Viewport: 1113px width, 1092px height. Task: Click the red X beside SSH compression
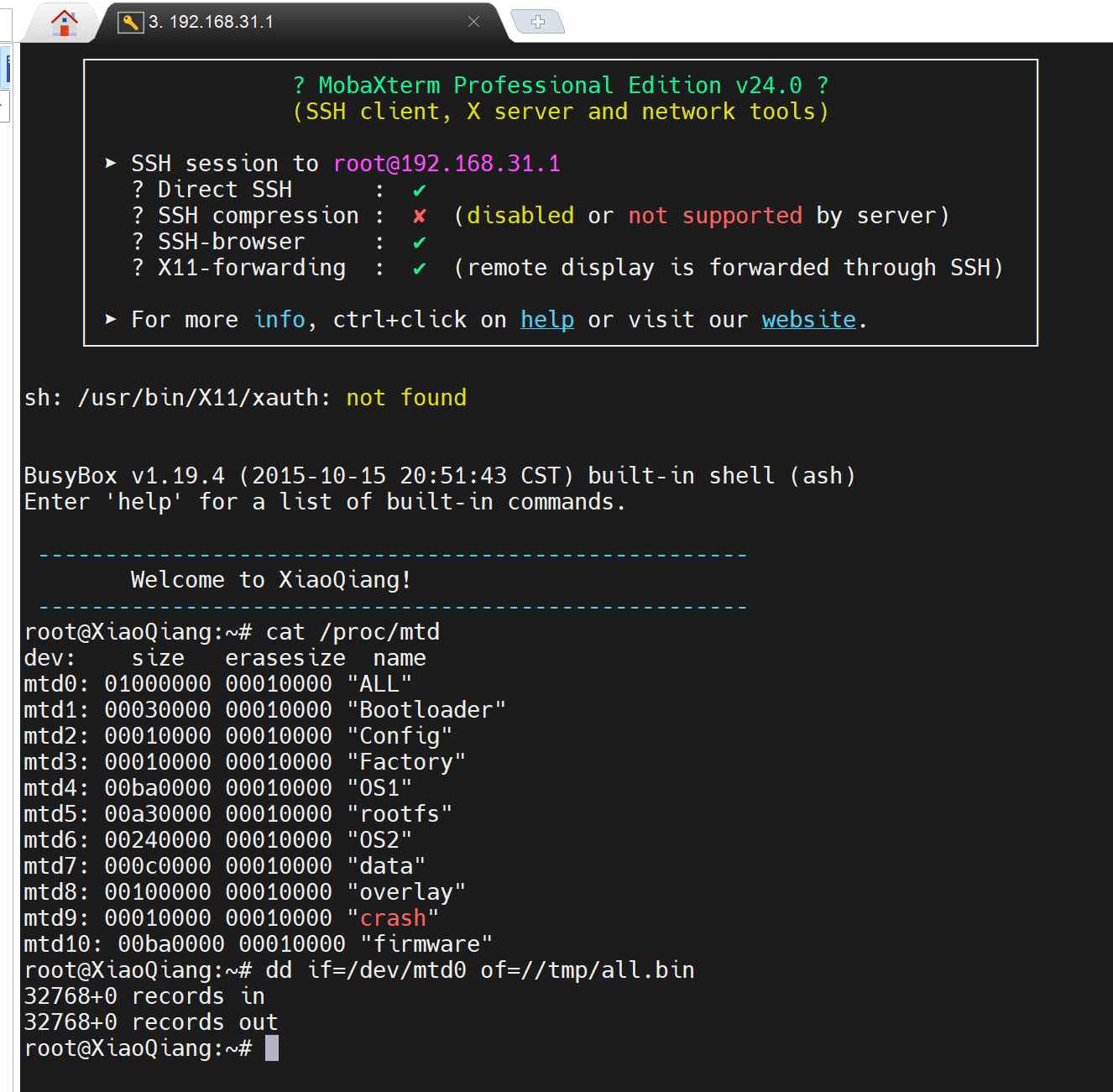[x=420, y=217]
